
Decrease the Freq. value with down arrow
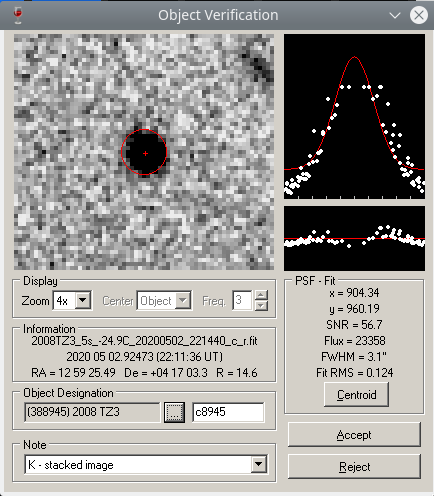(x=261, y=306)
